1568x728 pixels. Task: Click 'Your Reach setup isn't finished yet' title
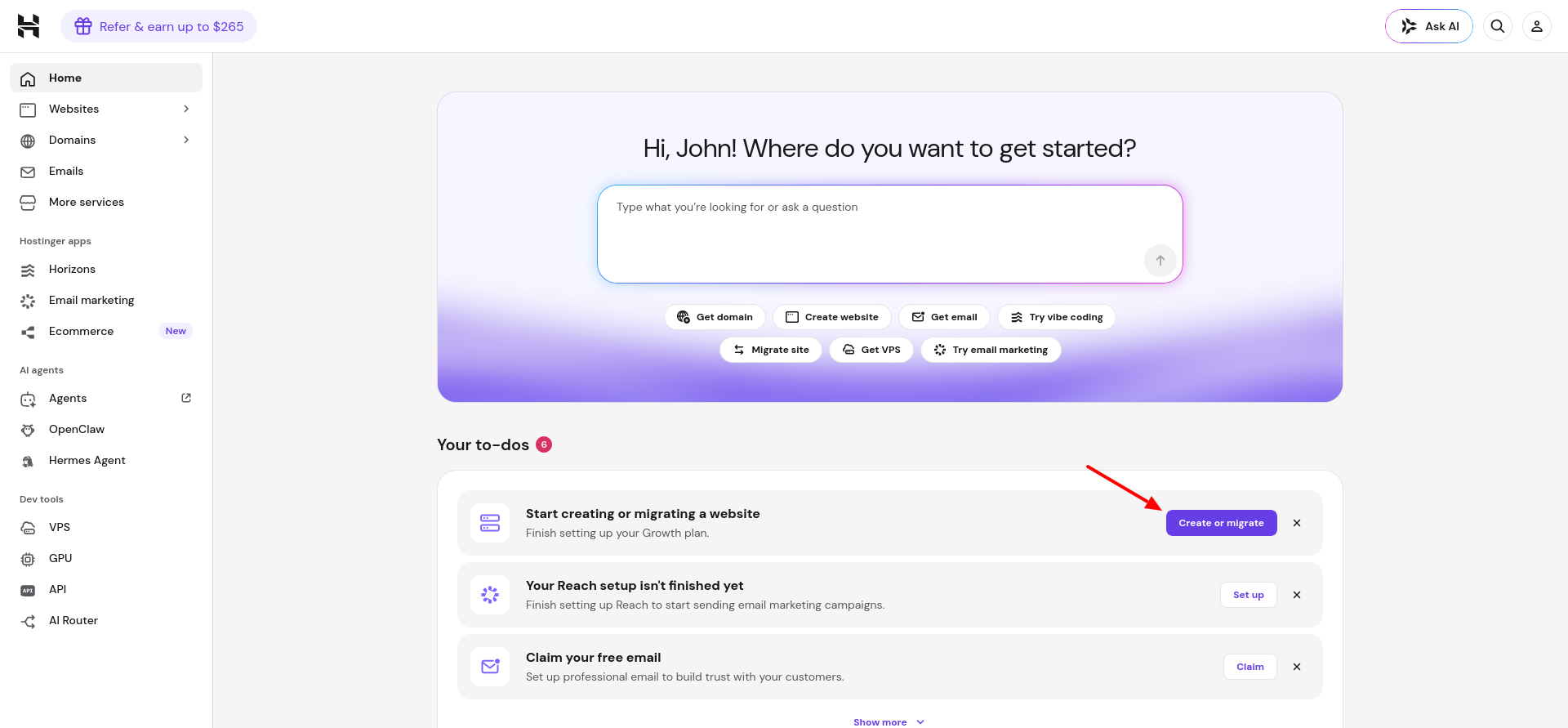(635, 586)
